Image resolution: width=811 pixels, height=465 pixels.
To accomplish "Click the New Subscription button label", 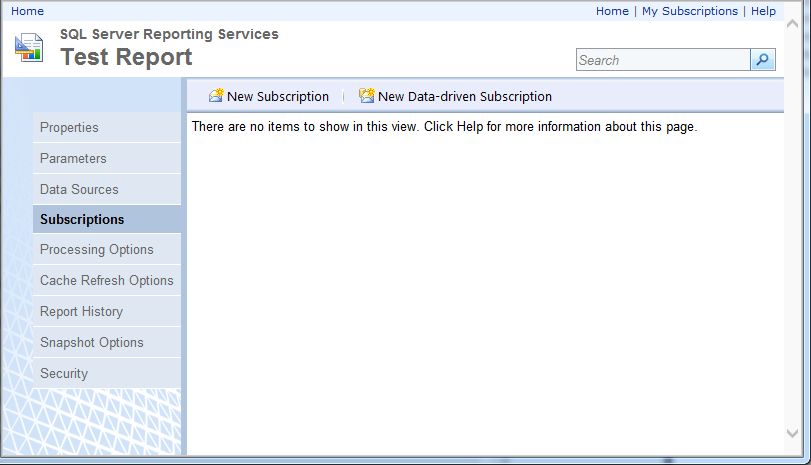I will point(278,97).
